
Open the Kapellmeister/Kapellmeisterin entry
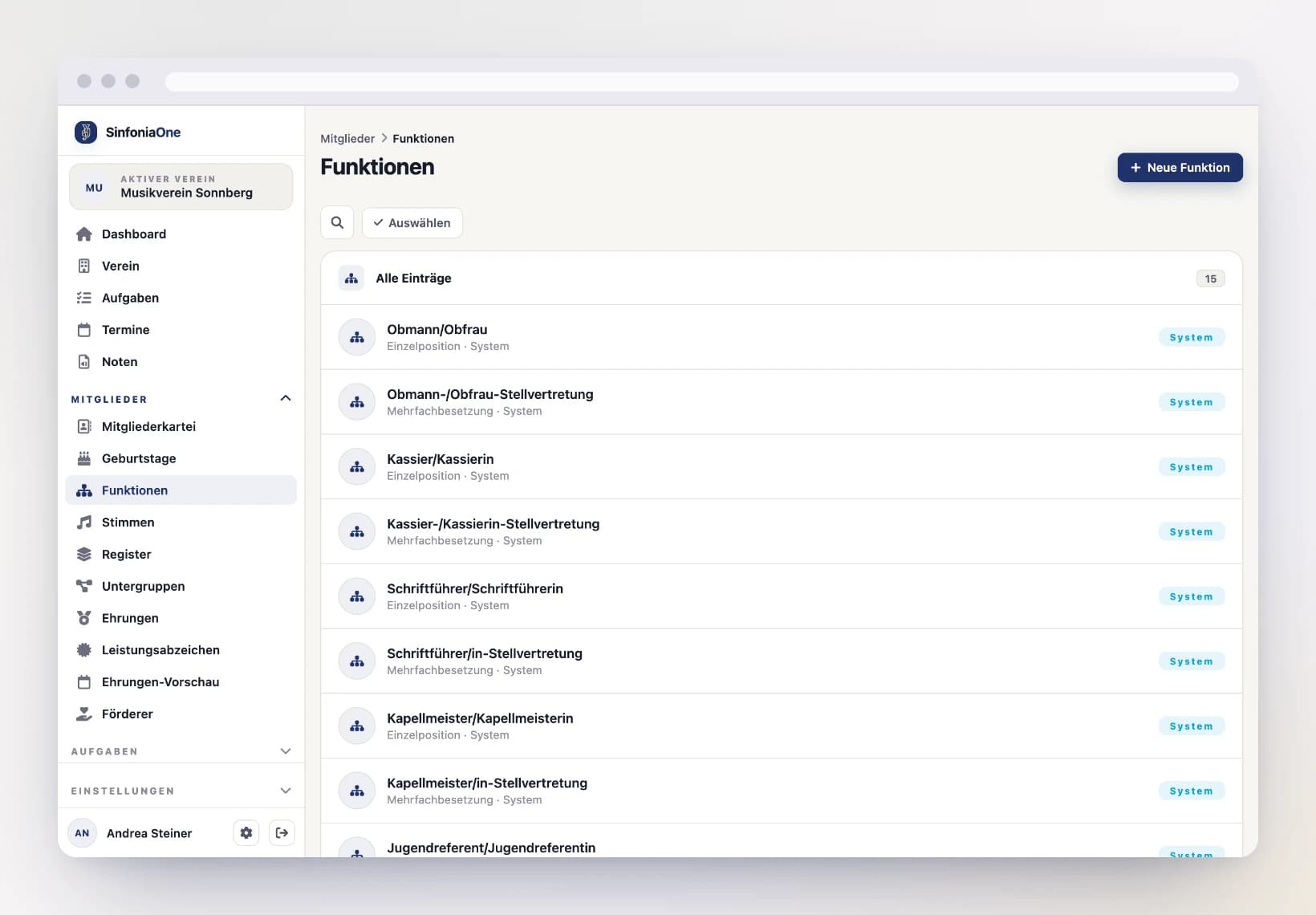(x=782, y=726)
